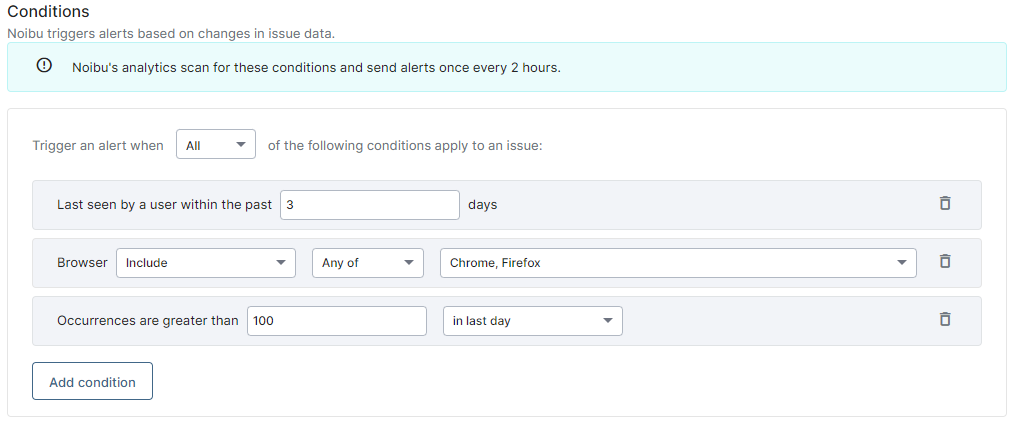This screenshot has width=1013, height=422.
Task: Click the arrow on the All dropdown
Action: (x=241, y=145)
